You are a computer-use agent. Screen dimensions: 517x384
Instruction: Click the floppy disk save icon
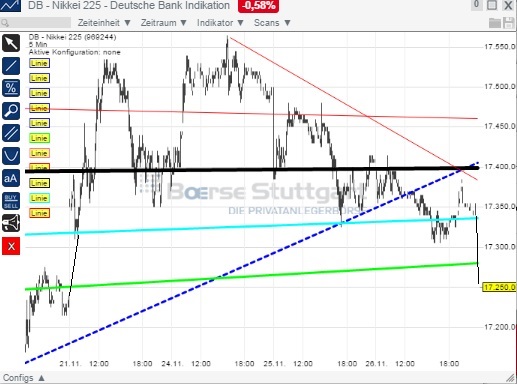[509, 23]
